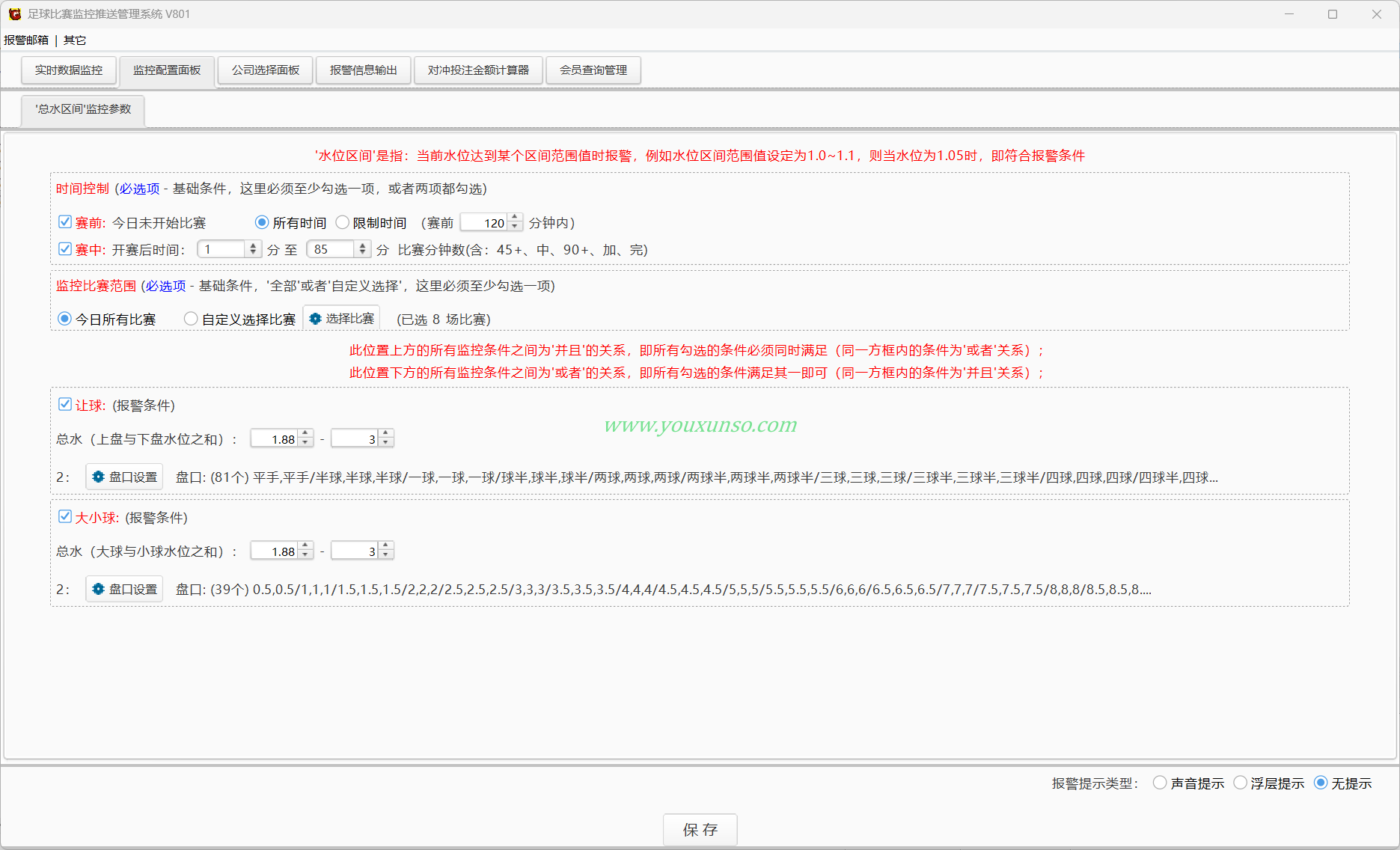Decrease the 赛前 minutes value 120
The width and height of the screenshot is (1400, 850).
(515, 227)
